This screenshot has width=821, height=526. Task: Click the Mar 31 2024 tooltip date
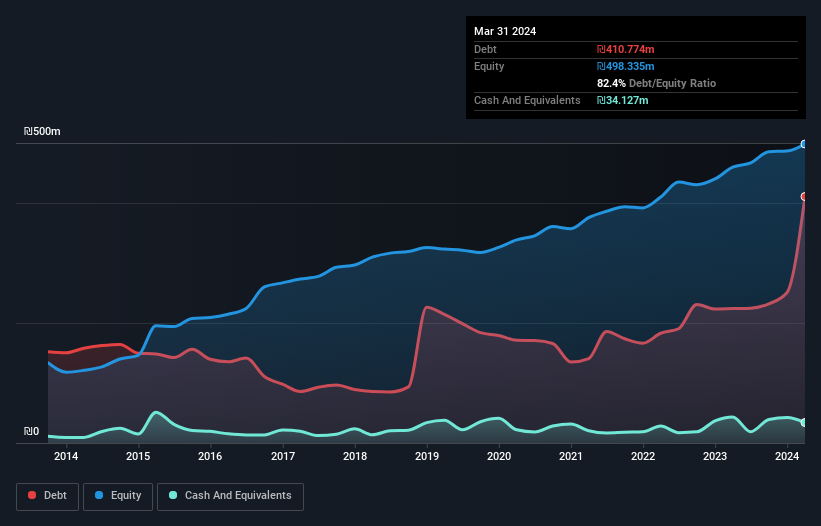click(505, 31)
